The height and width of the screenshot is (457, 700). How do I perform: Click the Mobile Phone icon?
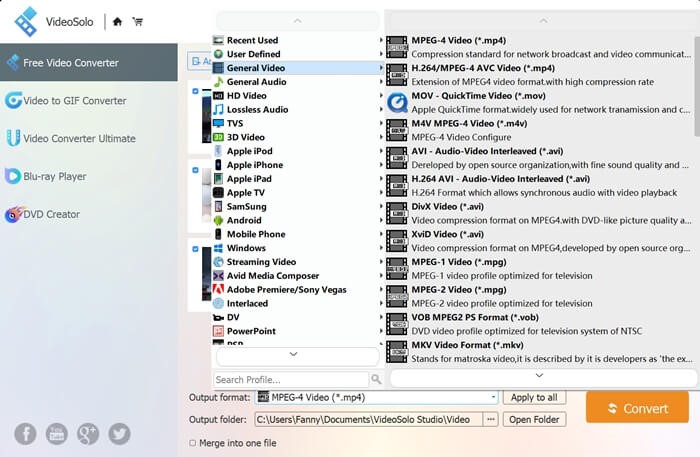tap(218, 234)
